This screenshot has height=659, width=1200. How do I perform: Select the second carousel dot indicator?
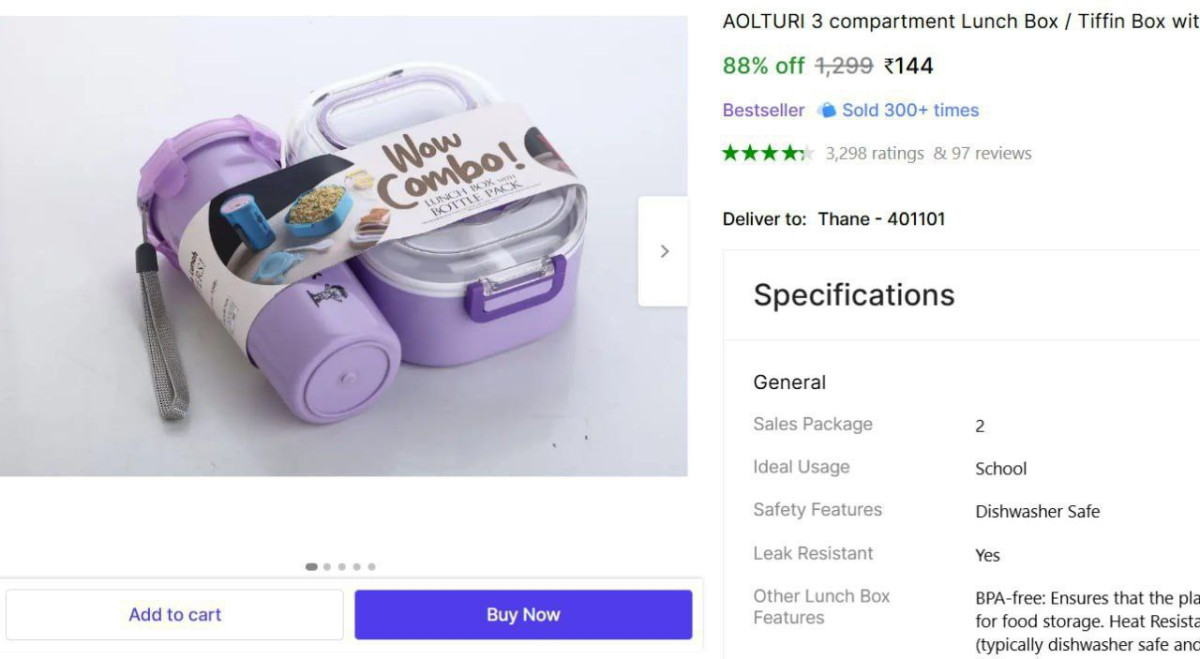point(327,567)
